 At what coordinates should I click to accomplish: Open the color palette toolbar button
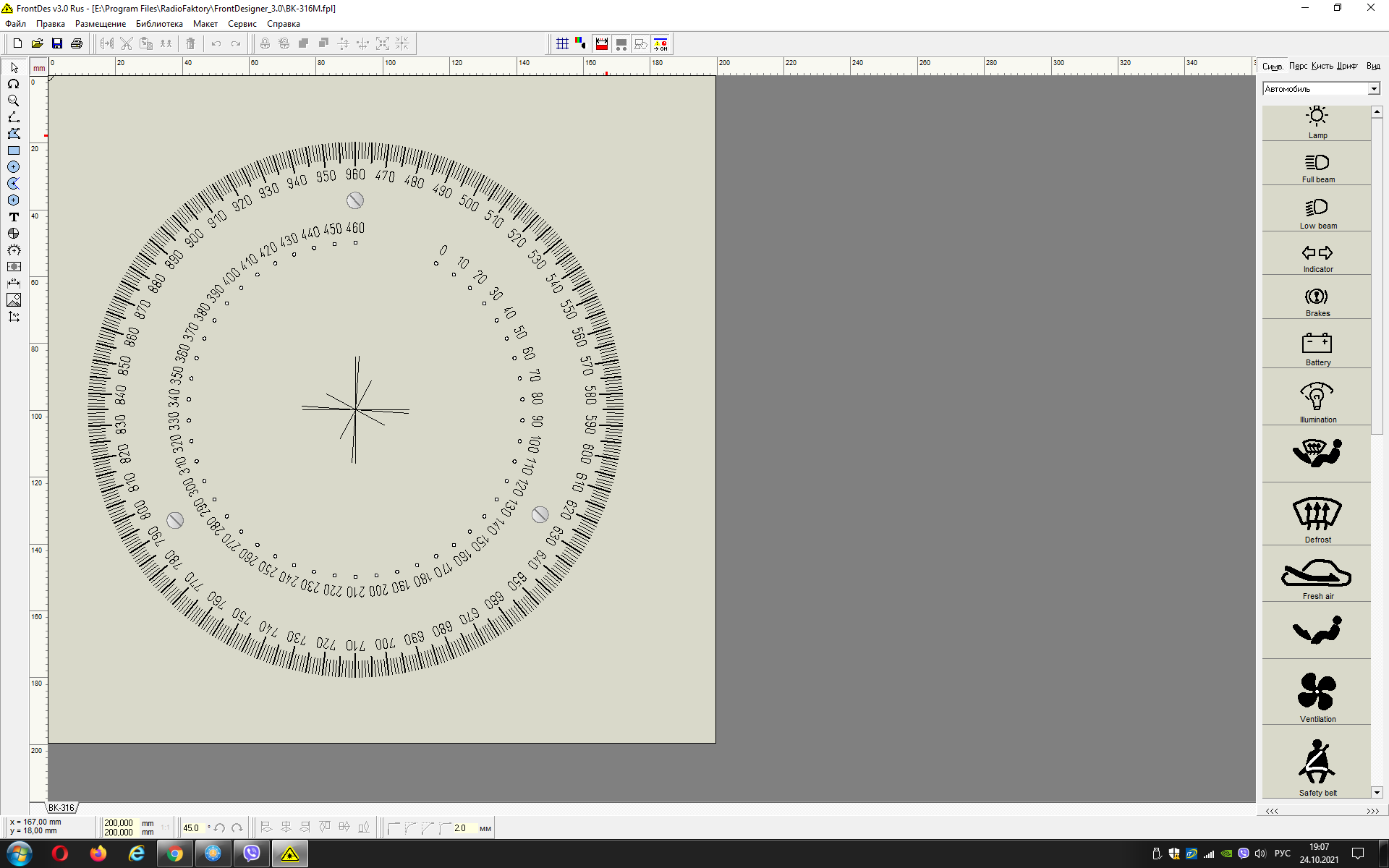[581, 43]
